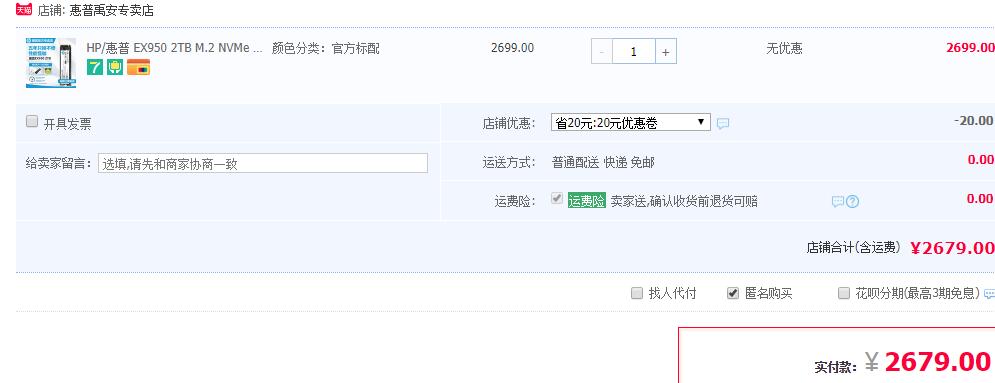Click the -20.00 discount amount
The height and width of the screenshot is (383, 995).
[x=973, y=120]
